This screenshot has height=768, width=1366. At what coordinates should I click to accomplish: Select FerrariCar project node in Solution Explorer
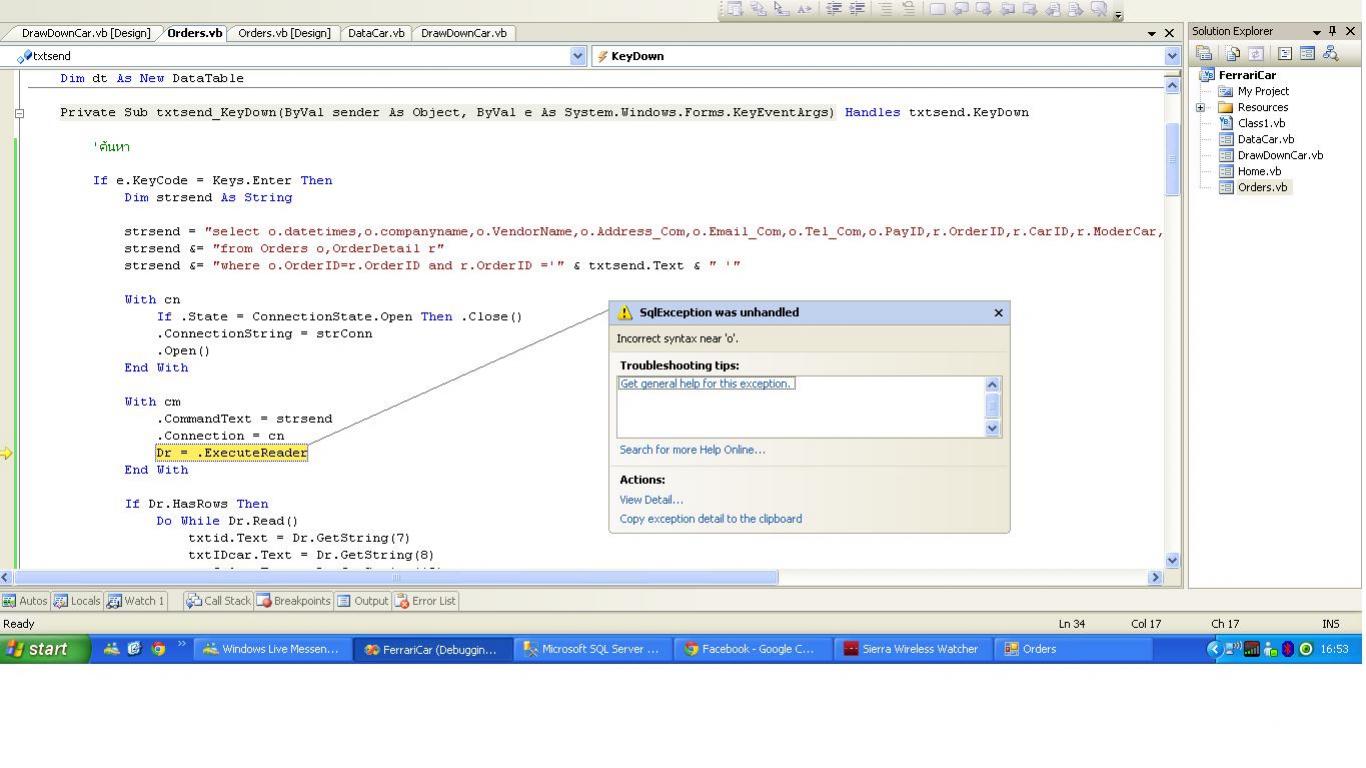click(x=1247, y=75)
